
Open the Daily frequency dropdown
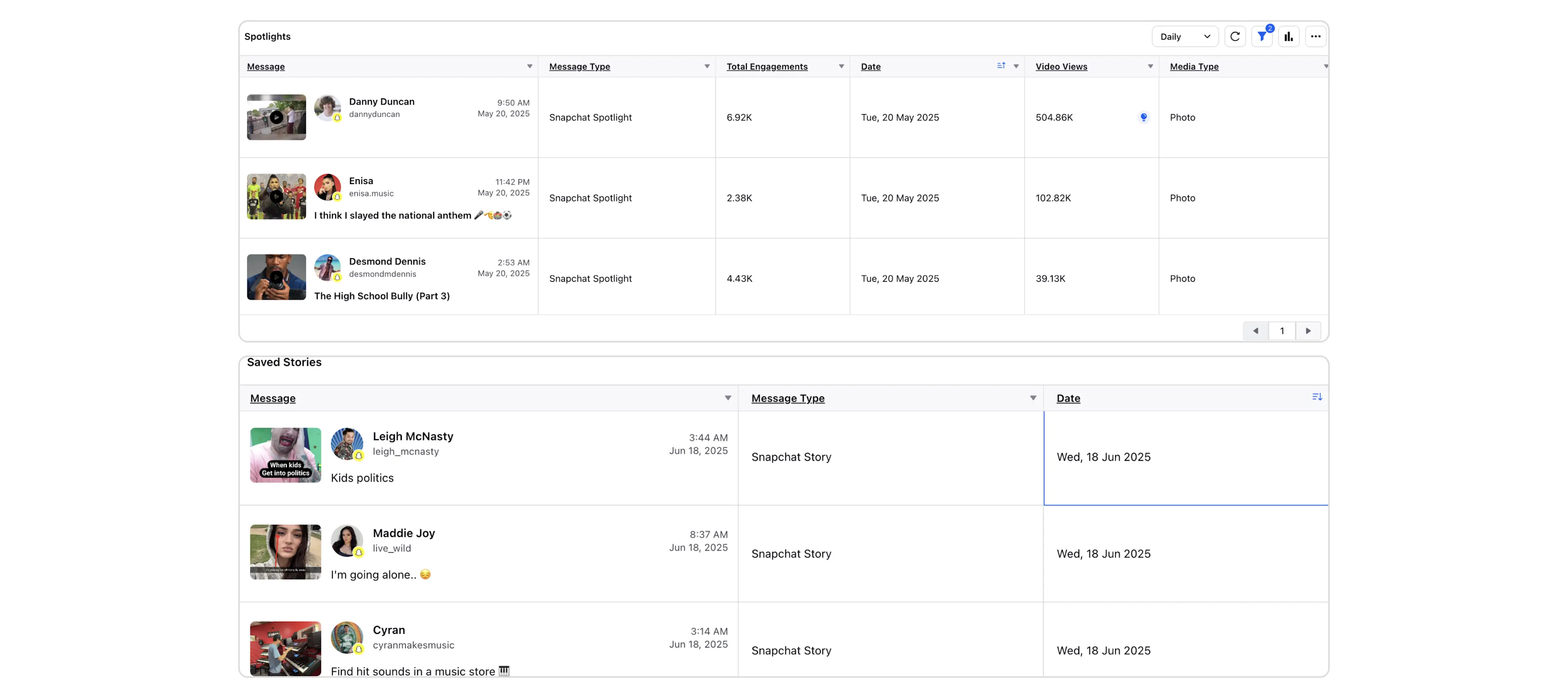tap(1185, 36)
